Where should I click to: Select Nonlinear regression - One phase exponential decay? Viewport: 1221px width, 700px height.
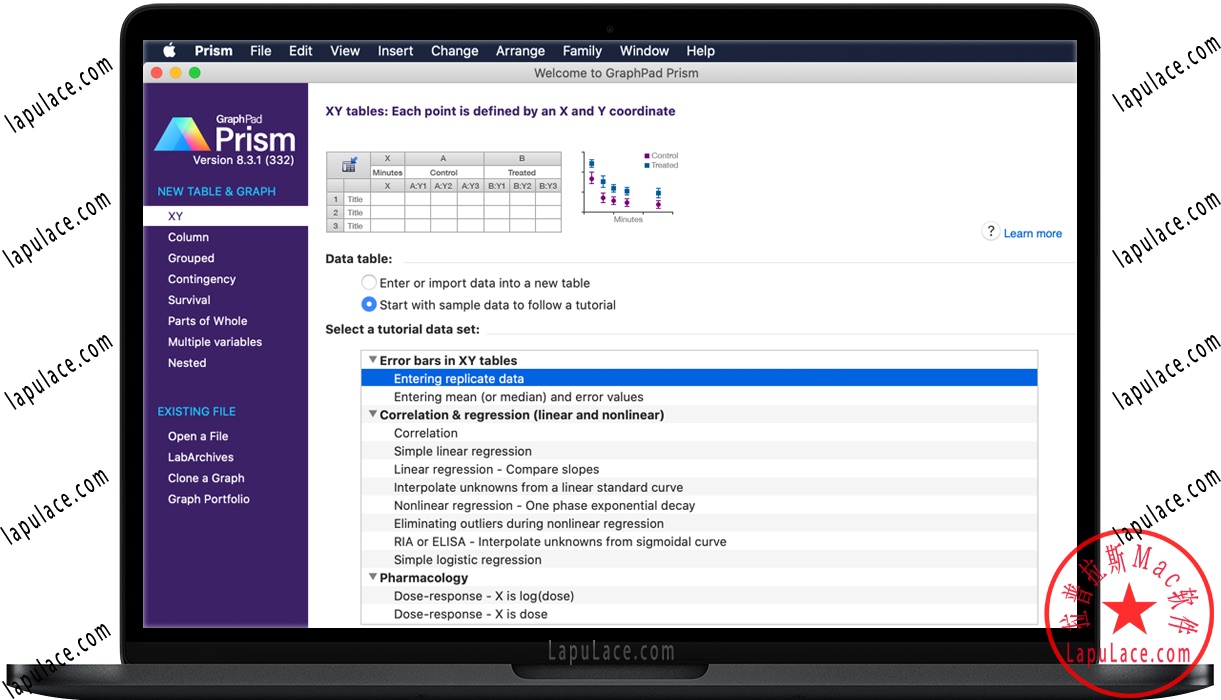point(699,505)
